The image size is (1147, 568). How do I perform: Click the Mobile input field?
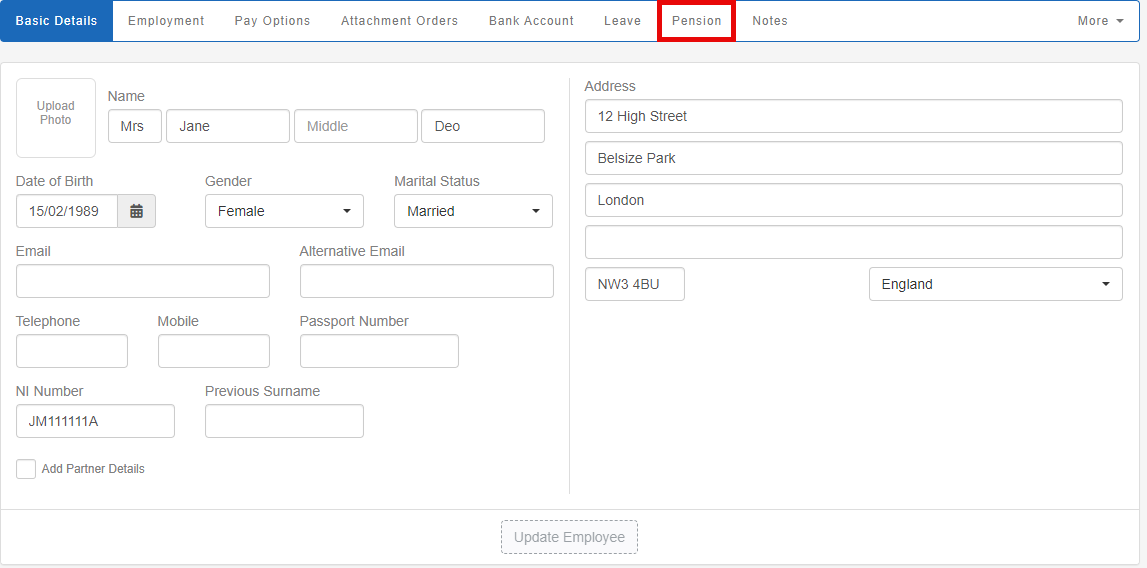click(x=214, y=351)
